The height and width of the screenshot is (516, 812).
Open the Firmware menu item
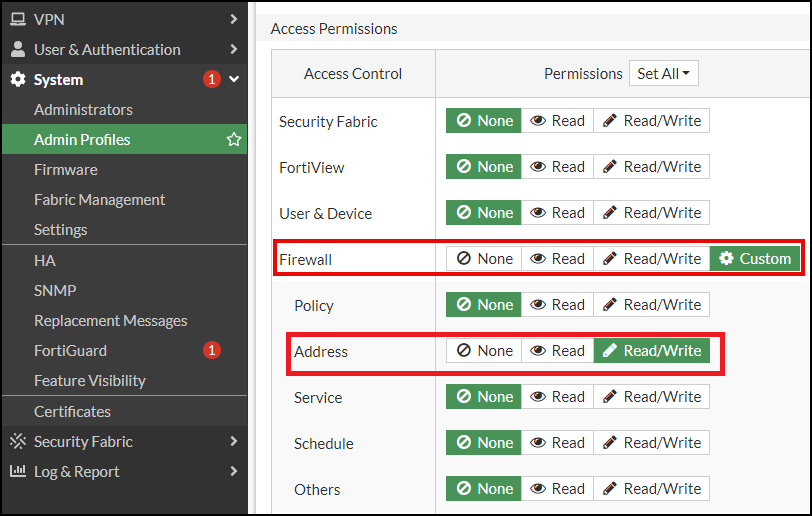pos(66,170)
